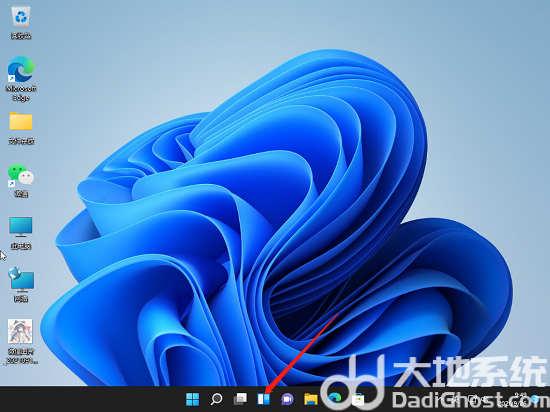This screenshot has width=550, height=412.
Task: Select the yellow folder on the desktop
Action: [x=21, y=121]
